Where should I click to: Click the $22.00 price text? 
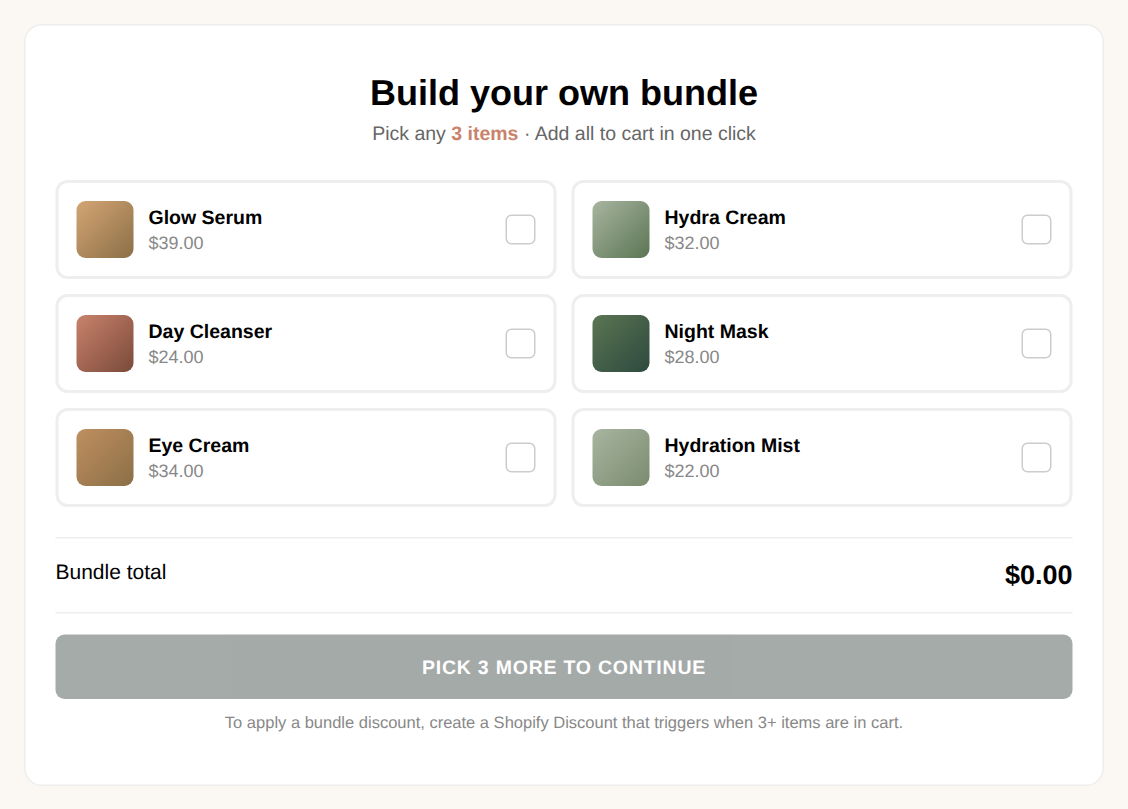pos(691,471)
